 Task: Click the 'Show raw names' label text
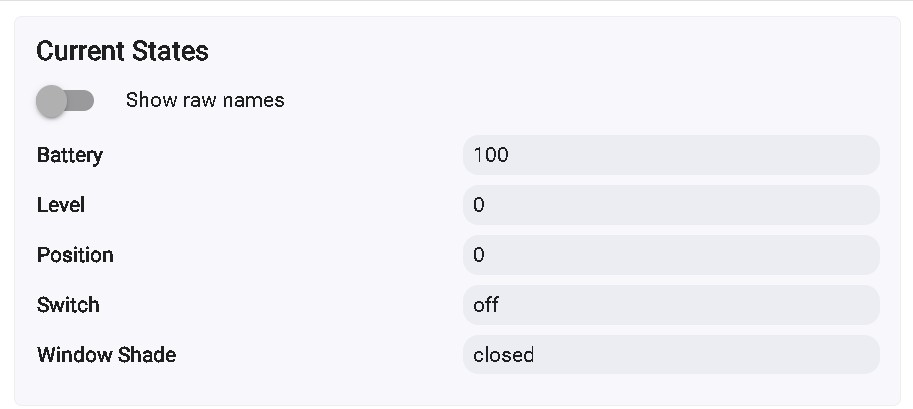point(205,100)
